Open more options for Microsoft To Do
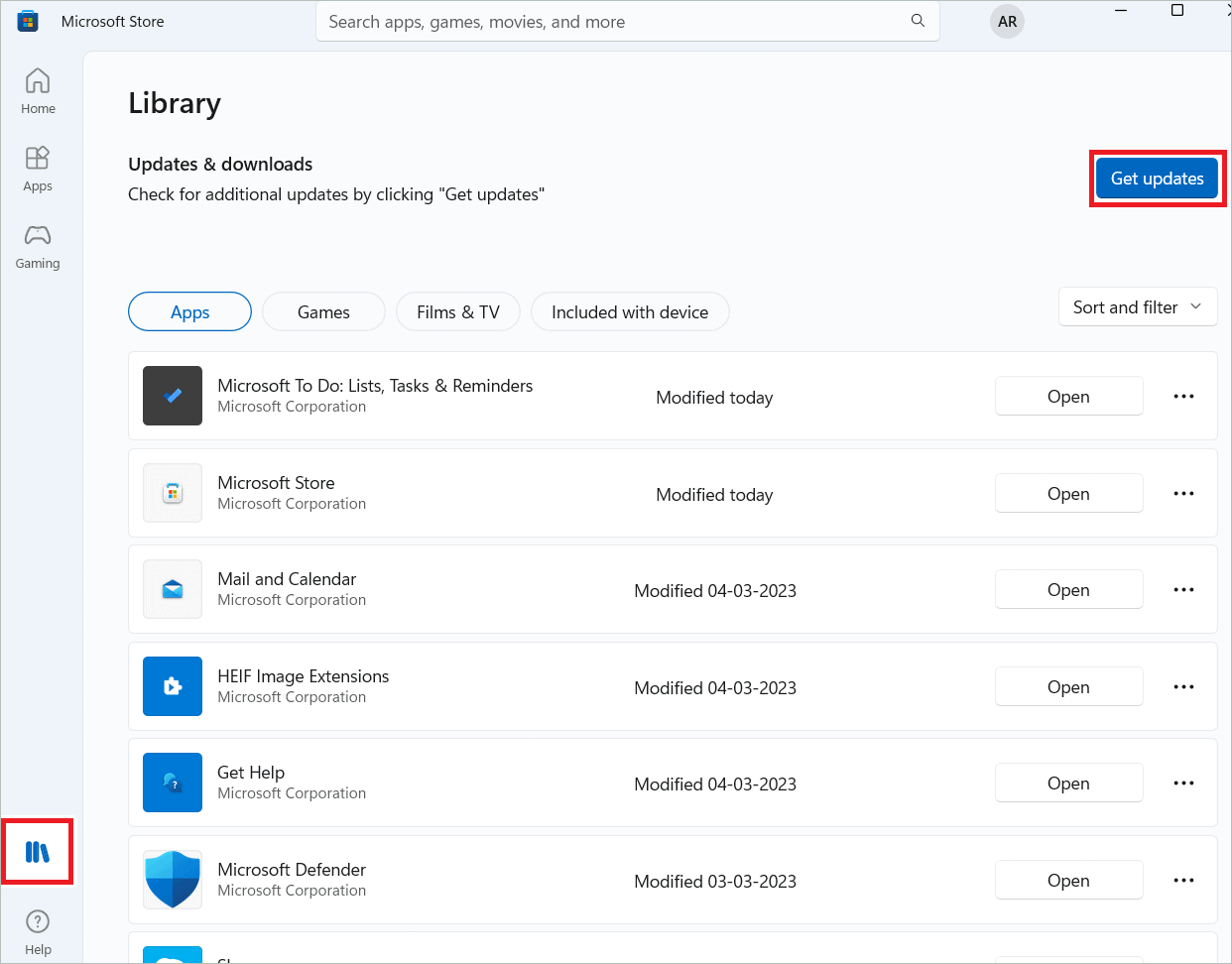 1183,396
